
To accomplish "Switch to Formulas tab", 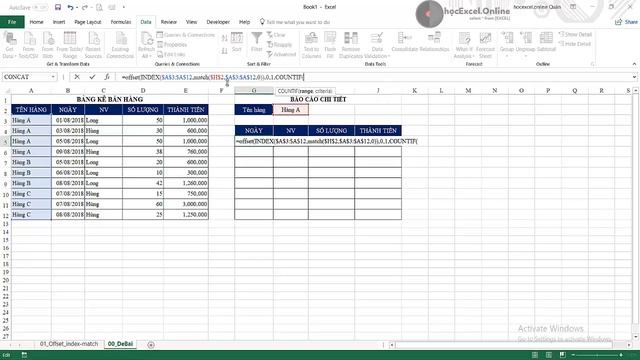I will 121,22.
